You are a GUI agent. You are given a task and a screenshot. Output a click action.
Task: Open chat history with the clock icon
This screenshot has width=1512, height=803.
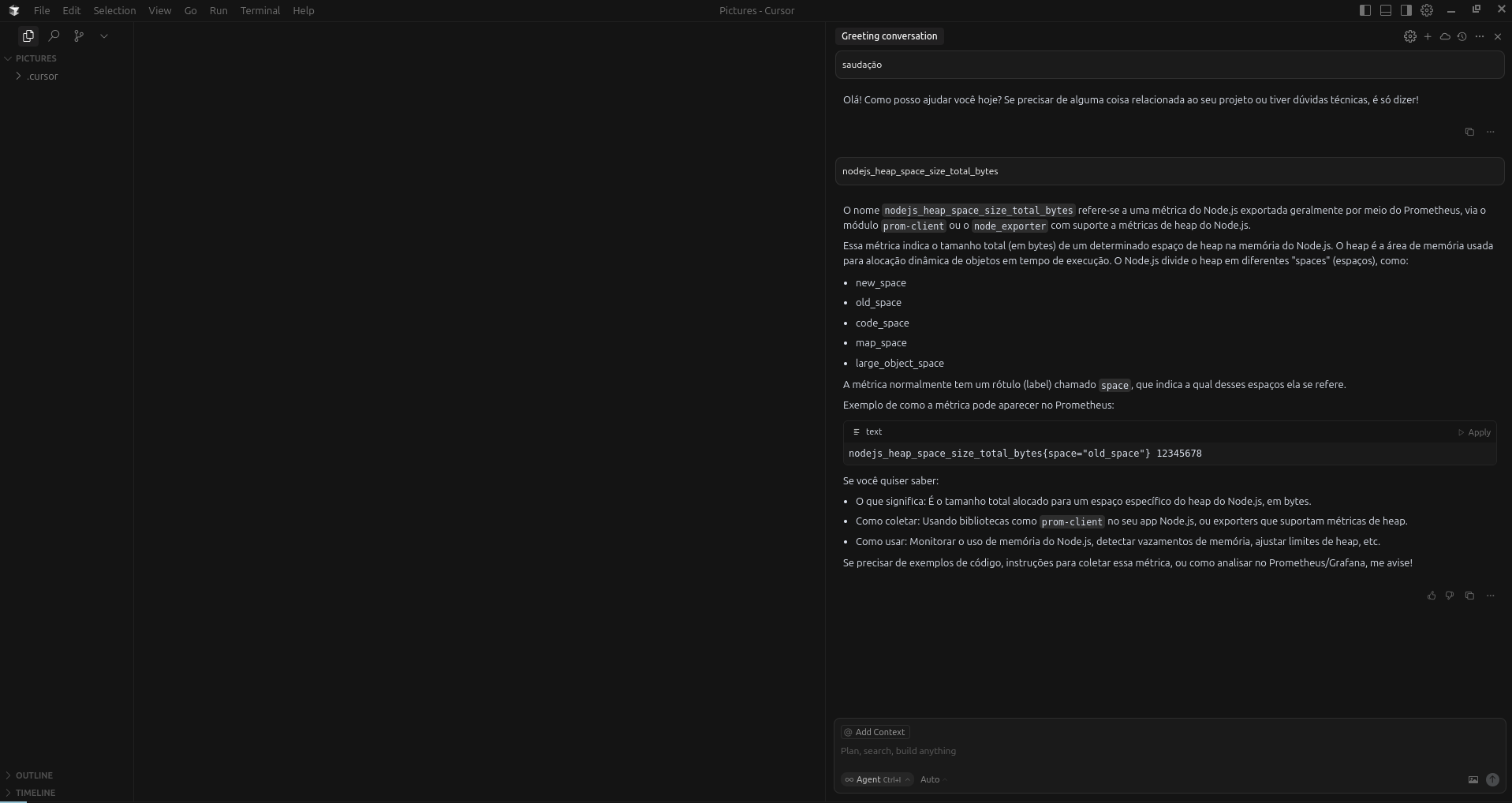click(x=1462, y=36)
